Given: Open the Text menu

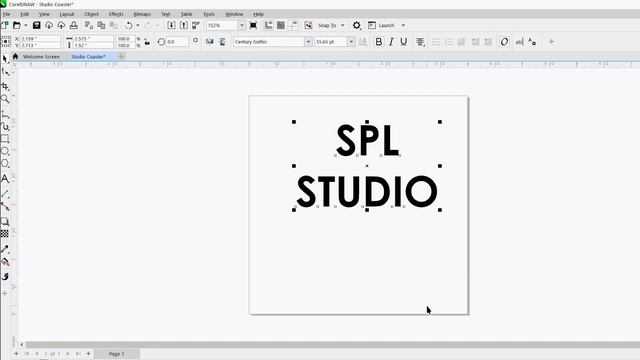Looking at the screenshot, I should coord(165,14).
